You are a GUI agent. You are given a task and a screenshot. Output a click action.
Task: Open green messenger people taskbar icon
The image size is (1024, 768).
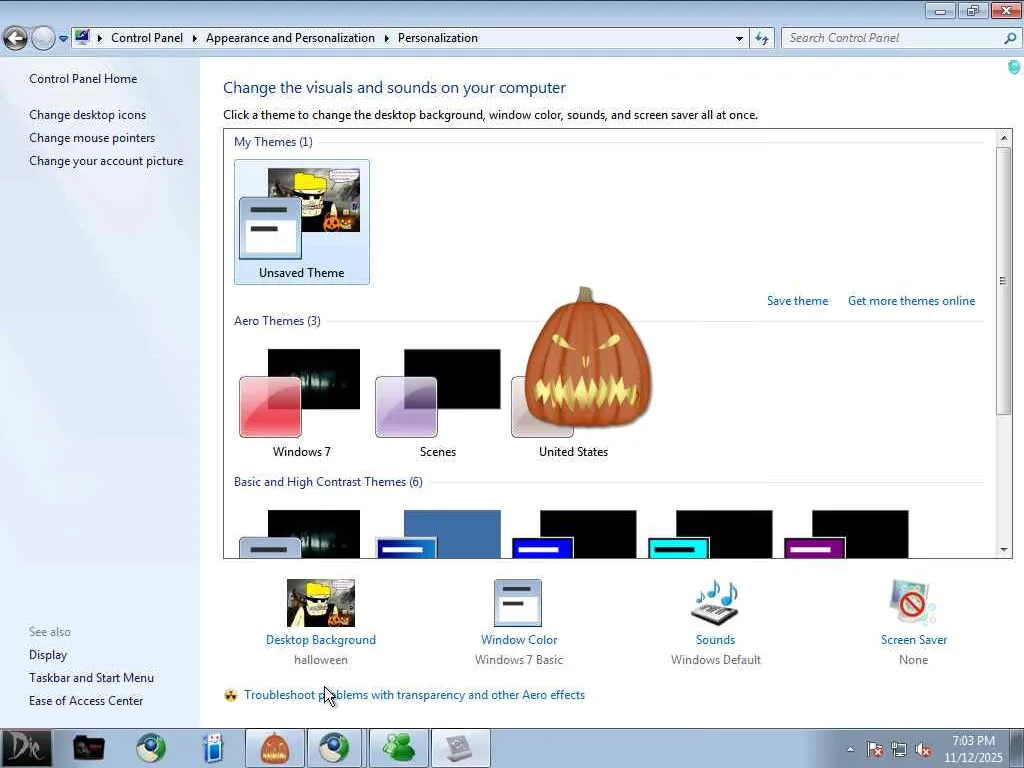[398, 748]
